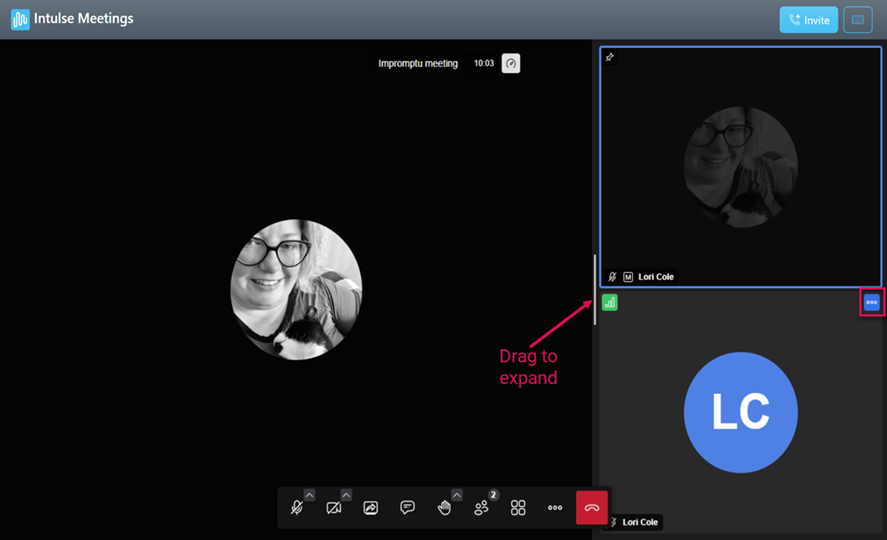Open the meeting performance gauge icon
The height and width of the screenshot is (540, 887).
click(x=511, y=63)
